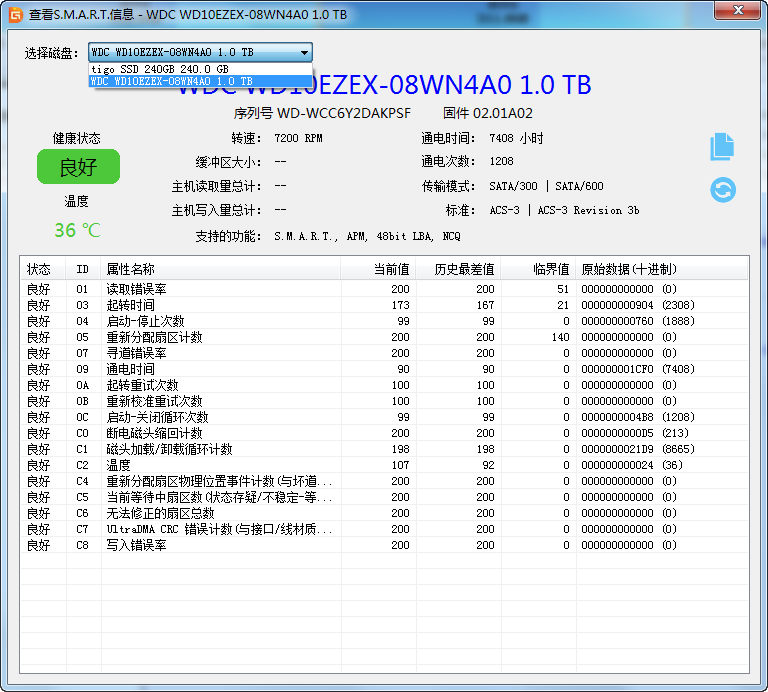Select tigo SSD 240GB from disk list
The width and height of the screenshot is (768, 692).
tap(200, 69)
